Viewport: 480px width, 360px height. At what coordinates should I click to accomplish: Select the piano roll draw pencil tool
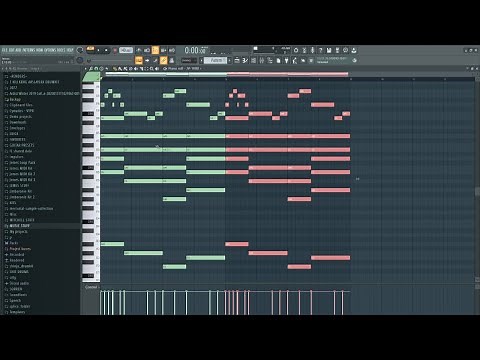tap(115, 68)
